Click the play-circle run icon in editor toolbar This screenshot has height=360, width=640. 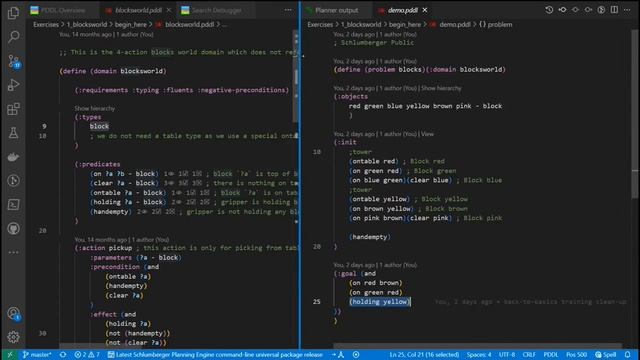(x=601, y=10)
